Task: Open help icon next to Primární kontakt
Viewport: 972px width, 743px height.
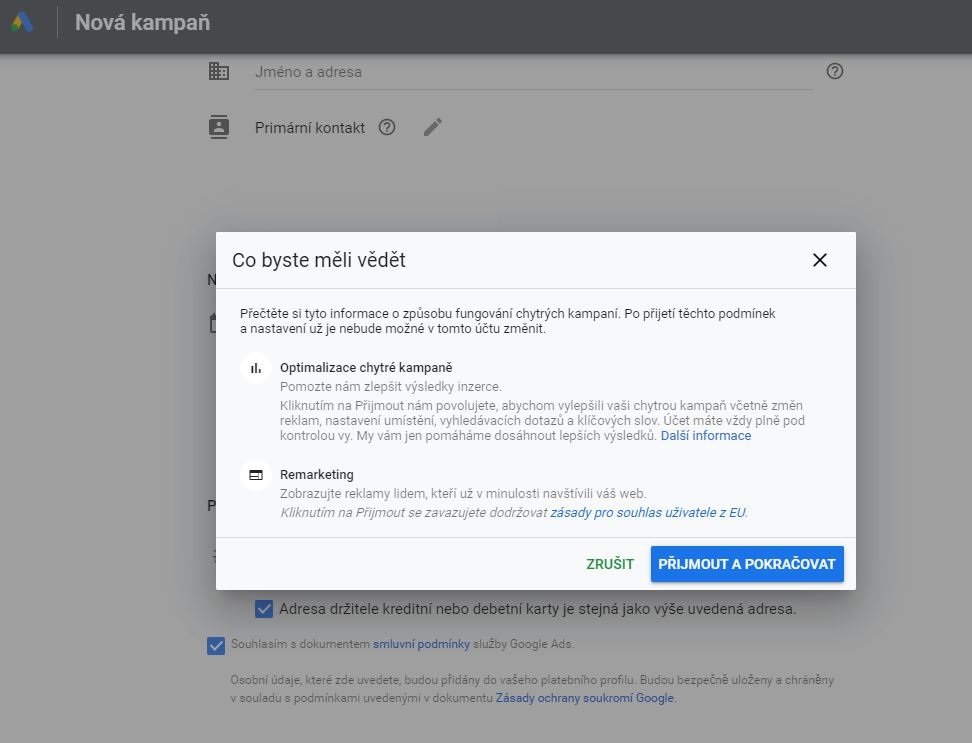Action: coord(387,127)
